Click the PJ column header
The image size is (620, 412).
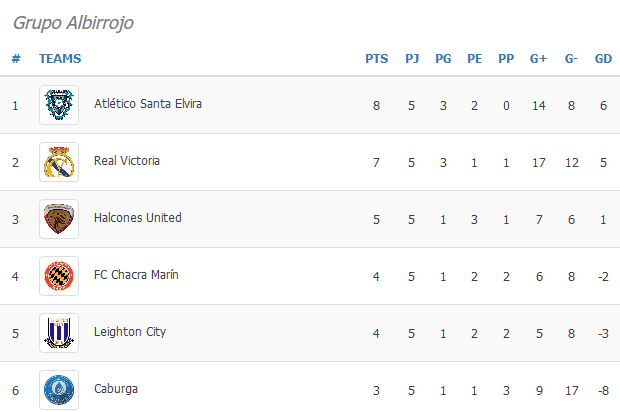[412, 59]
